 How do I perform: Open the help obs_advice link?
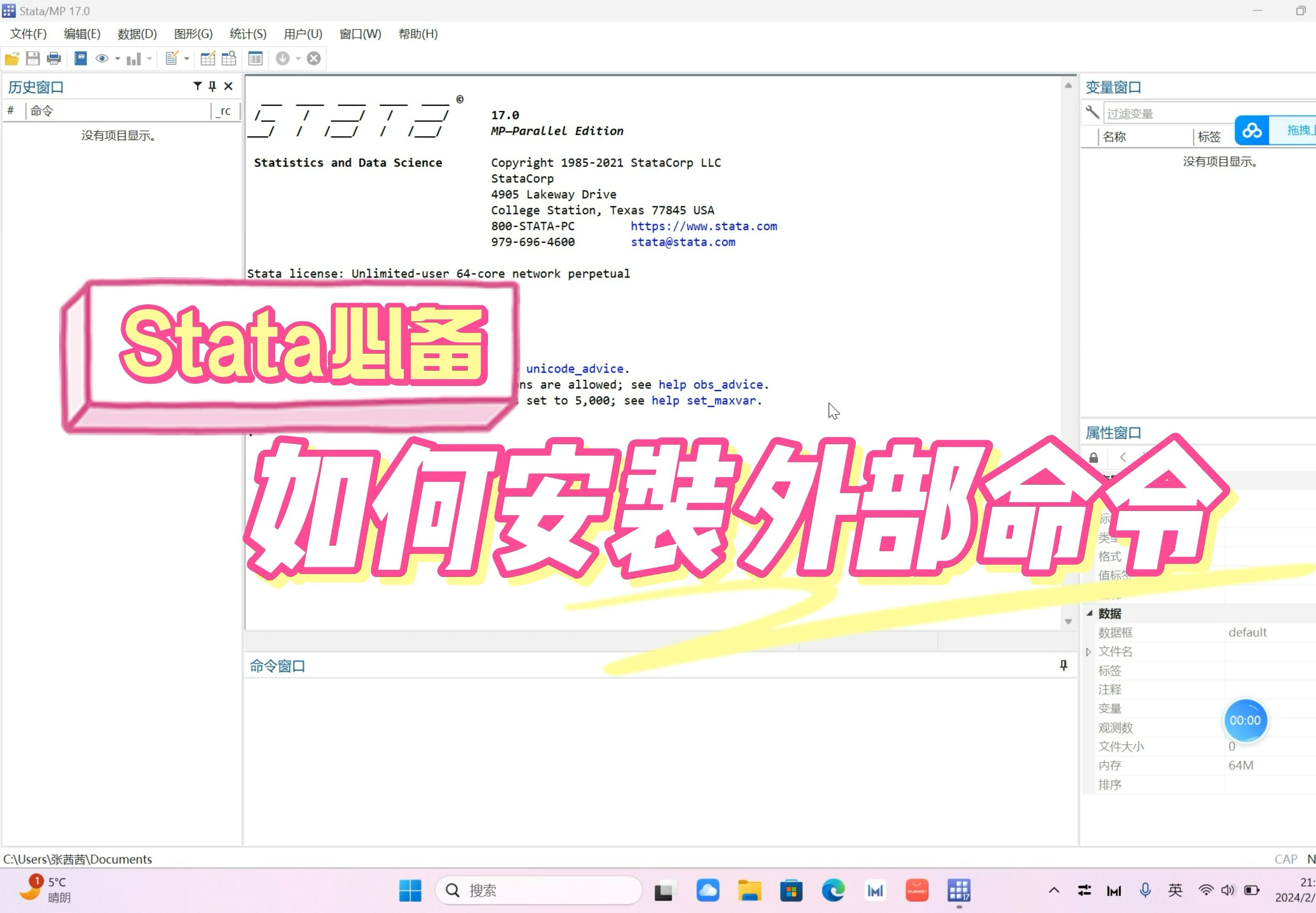710,384
